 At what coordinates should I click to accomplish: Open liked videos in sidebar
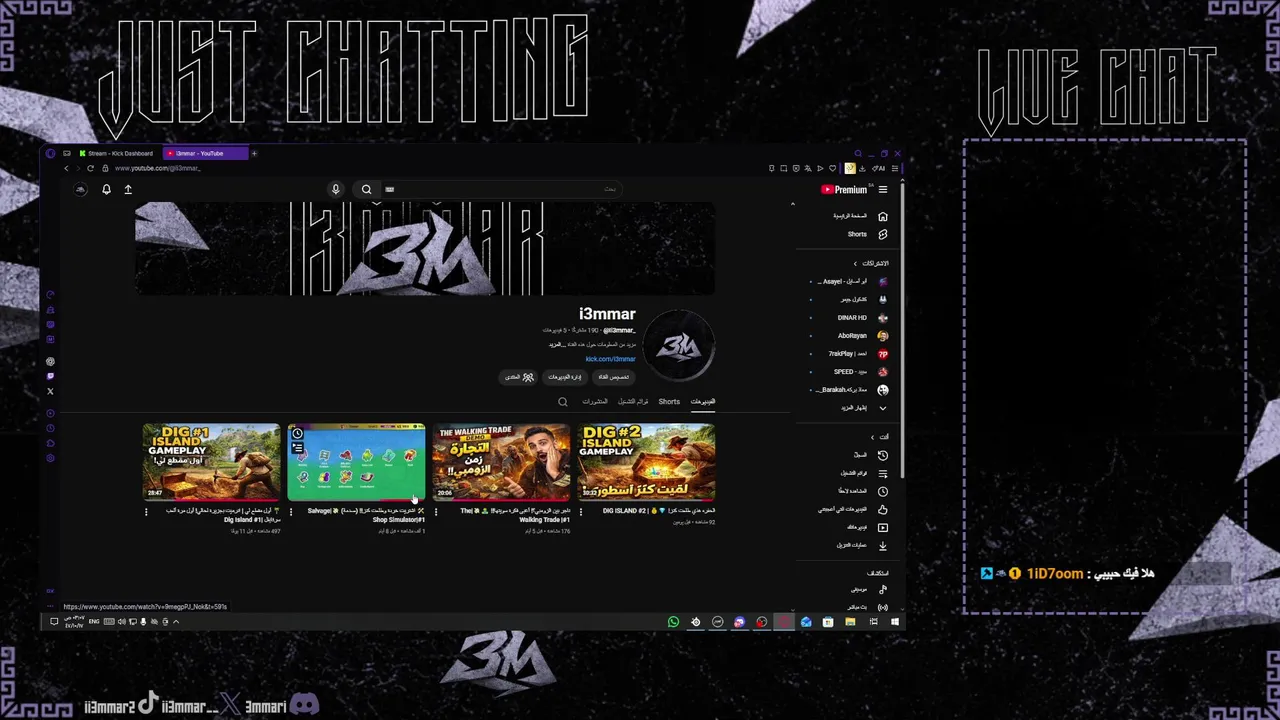pos(883,509)
